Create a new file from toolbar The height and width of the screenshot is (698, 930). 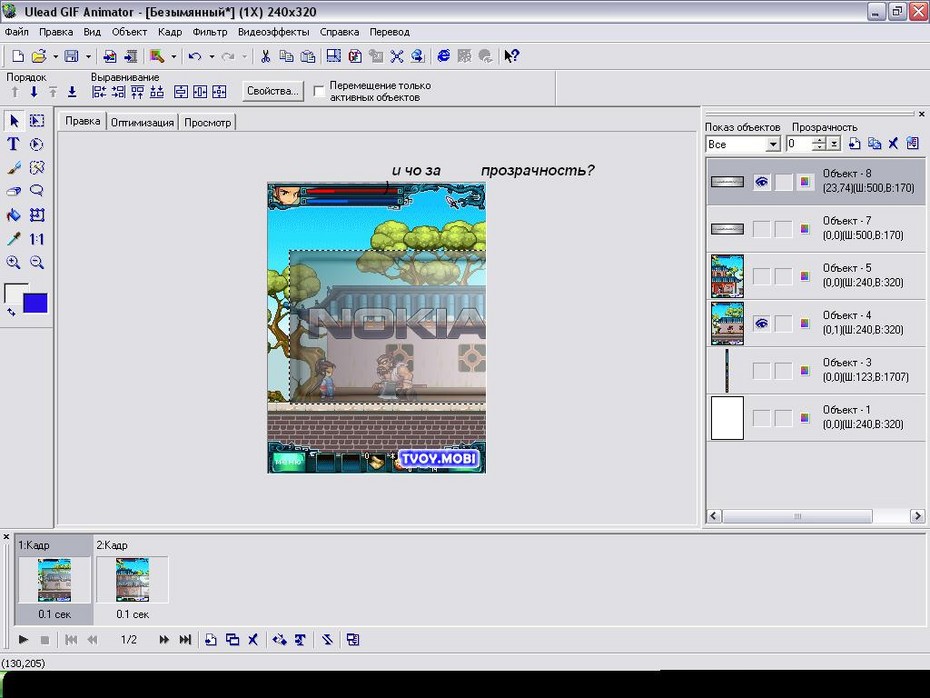[x=18, y=56]
